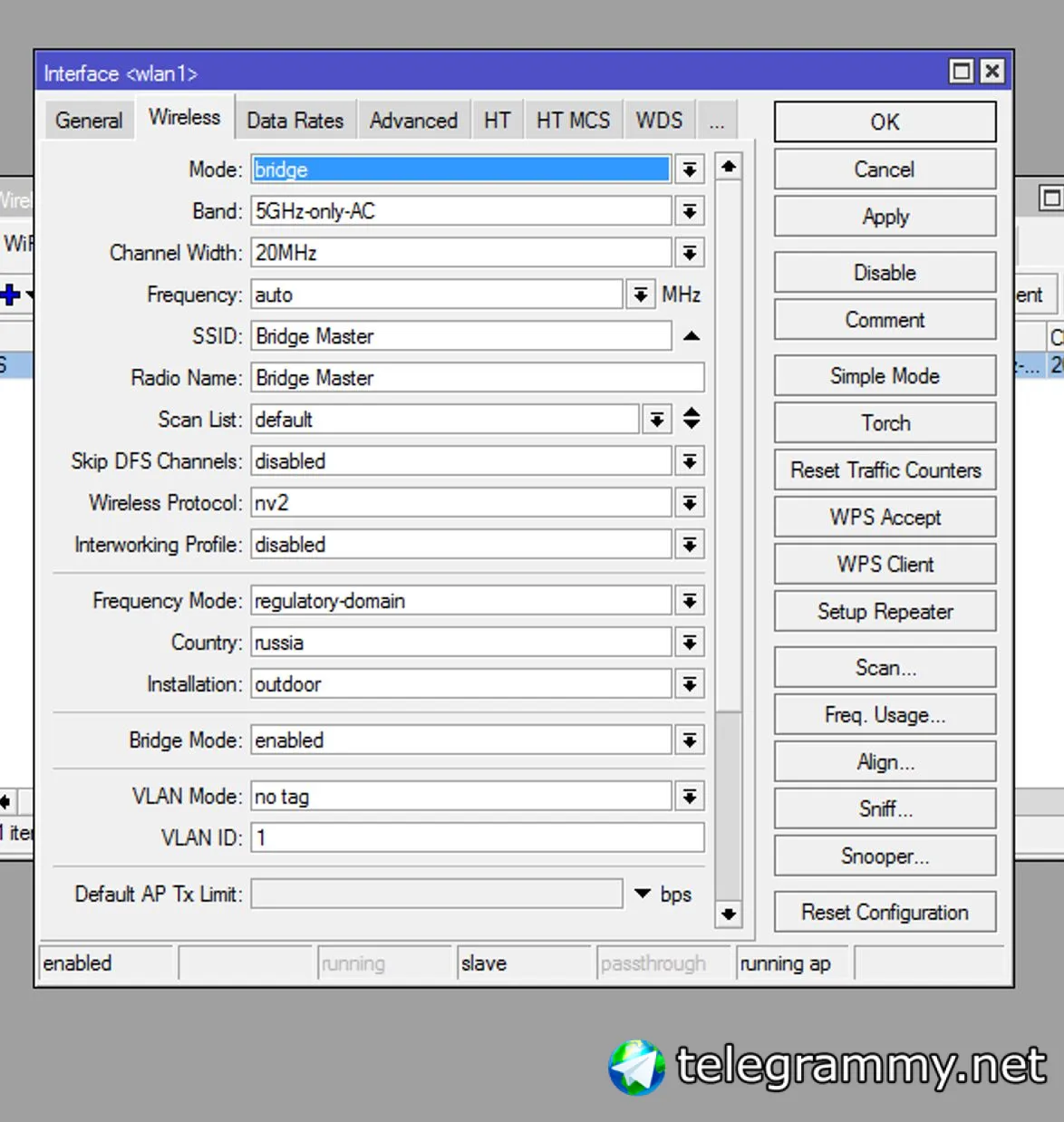Switch to the Wireless tab
Image resolution: width=1064 pixels, height=1122 pixels.
coord(185,118)
